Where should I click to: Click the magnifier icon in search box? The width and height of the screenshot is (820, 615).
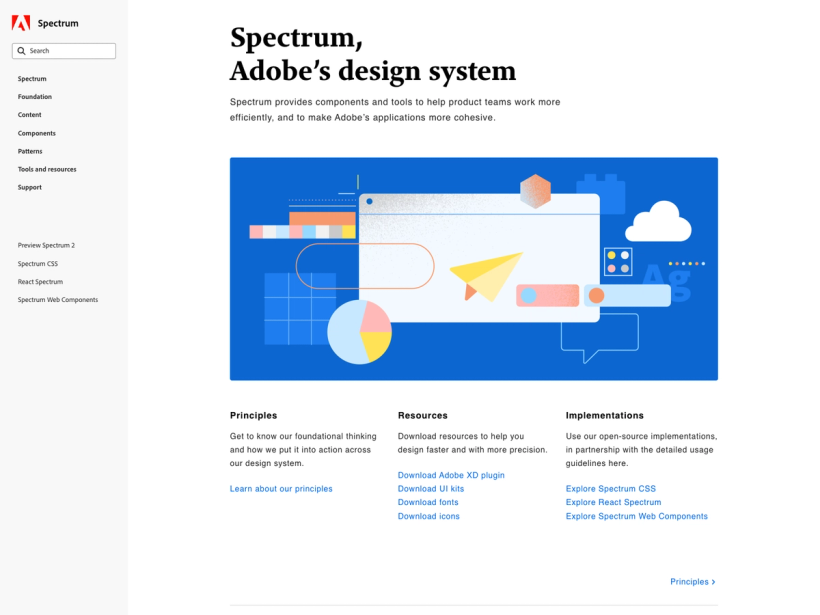point(21,51)
